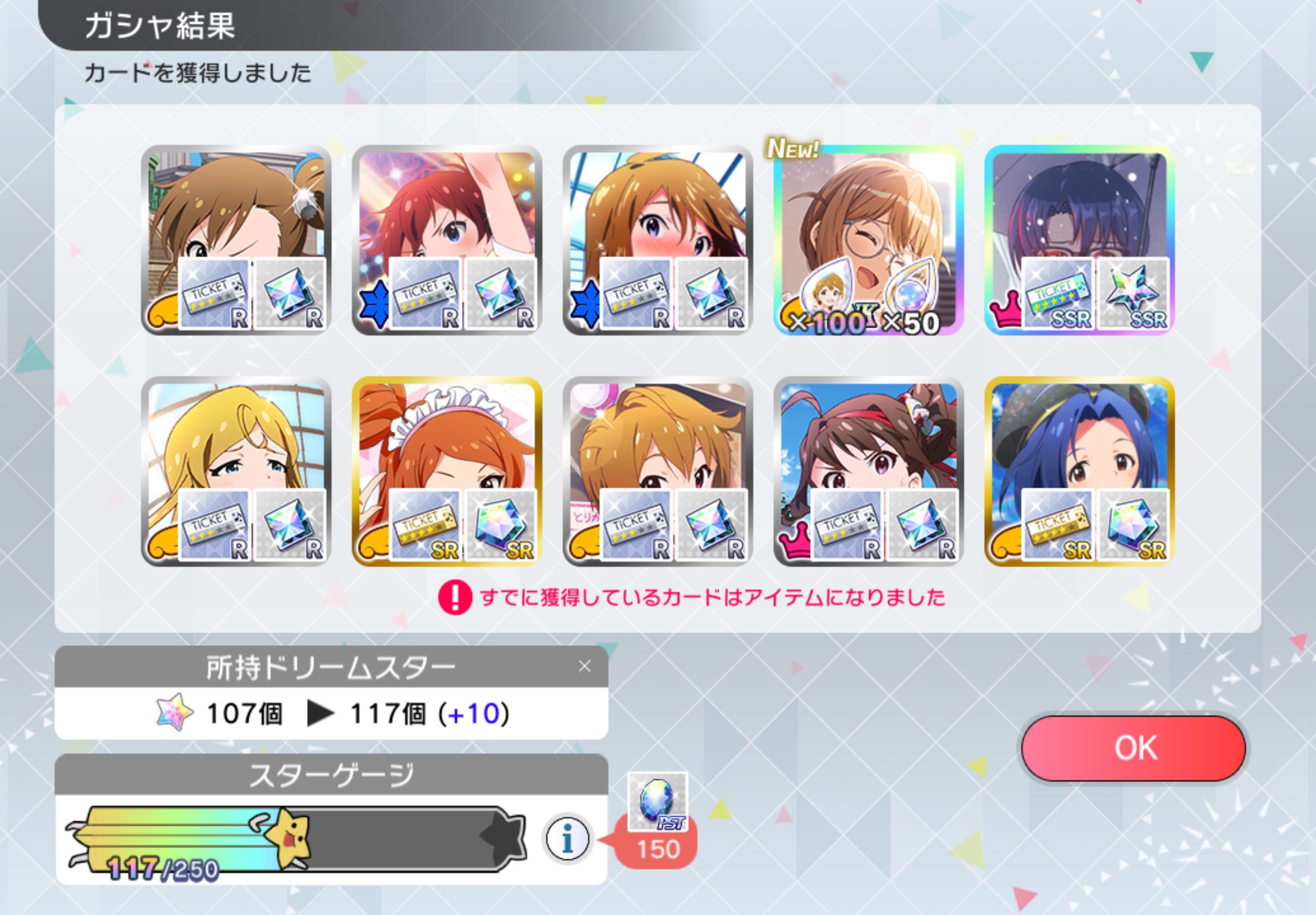Select the blonde long-haired girl R card
The image size is (1316, 915).
(x=236, y=471)
